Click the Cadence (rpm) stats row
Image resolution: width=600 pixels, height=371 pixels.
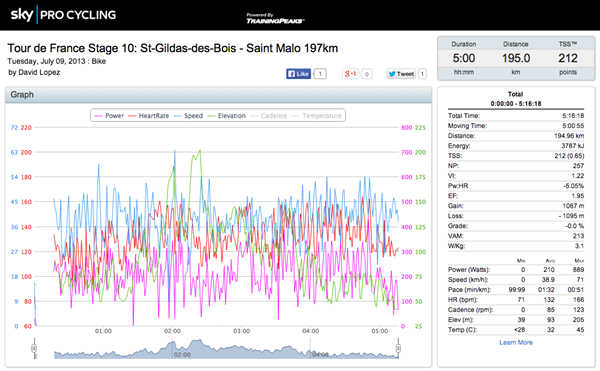[516, 309]
